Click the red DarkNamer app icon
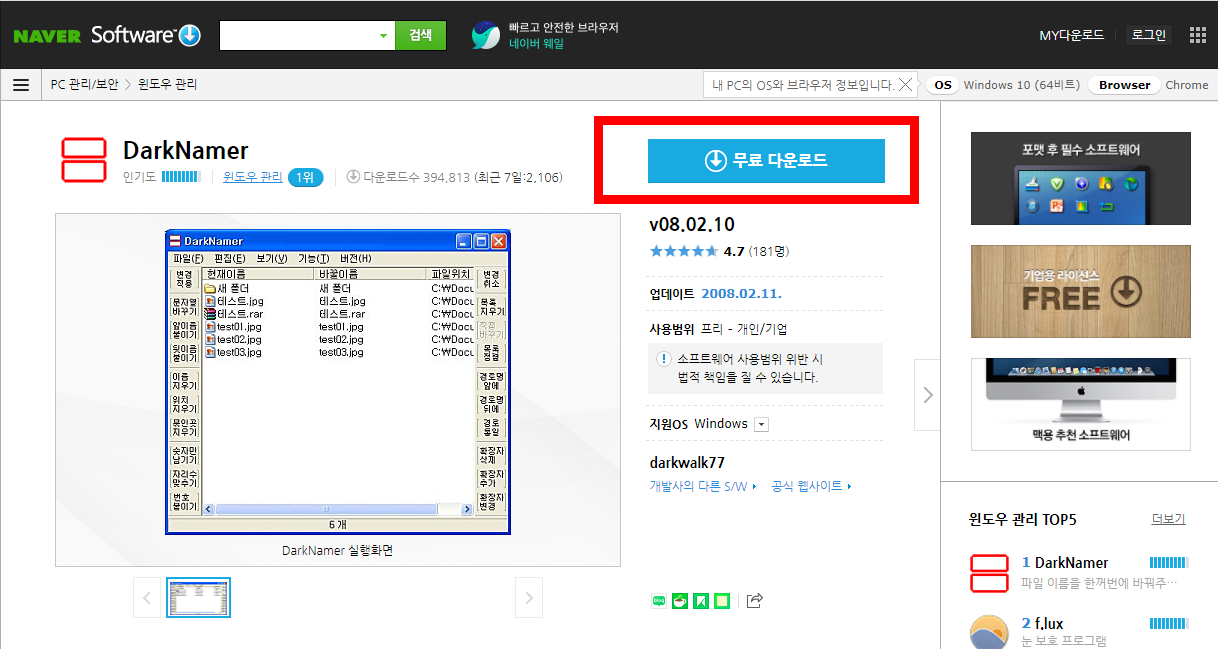1218x649 pixels. pos(84,160)
